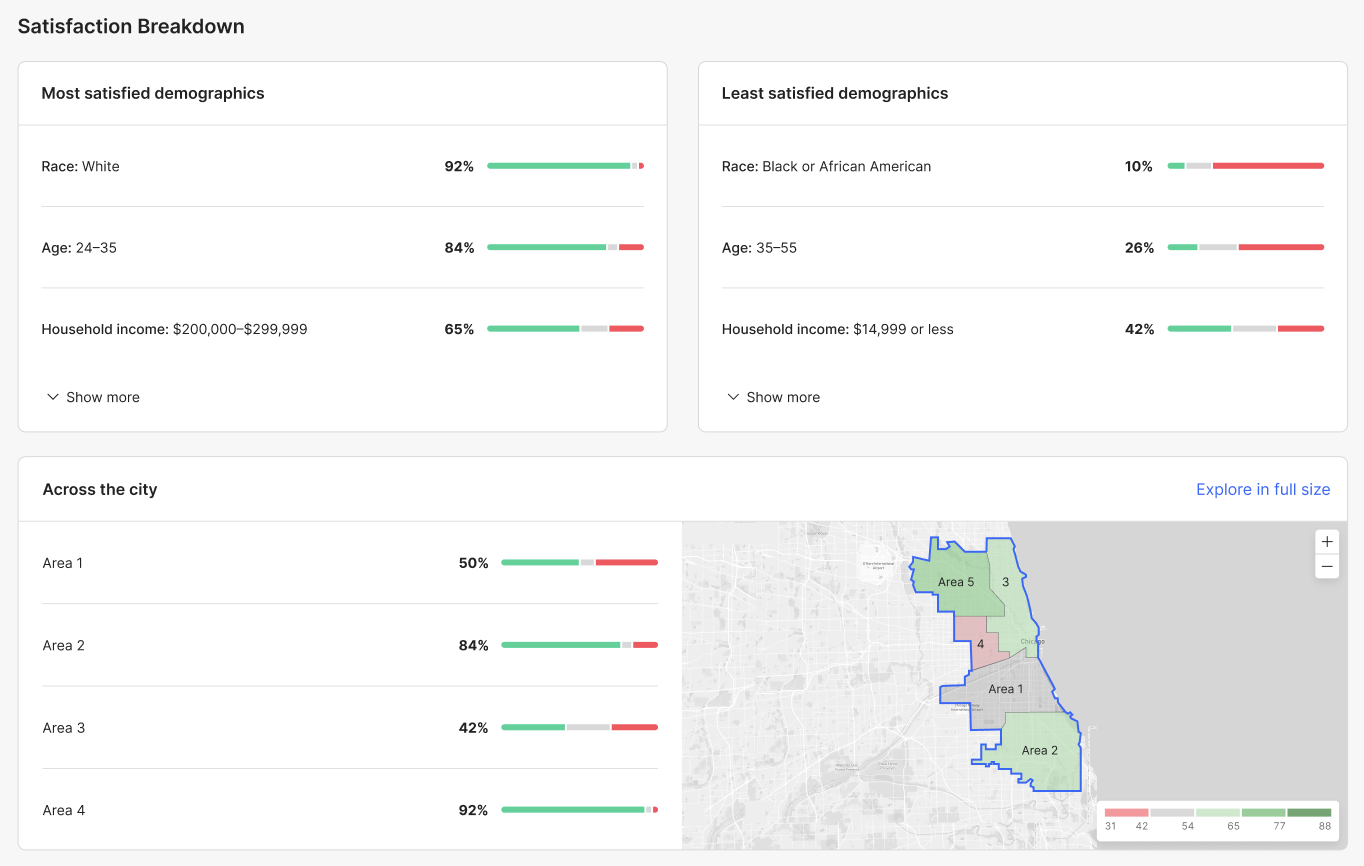Image resolution: width=1364 pixels, height=866 pixels.
Task: Click the red Area 4 map region
Action: [980, 644]
